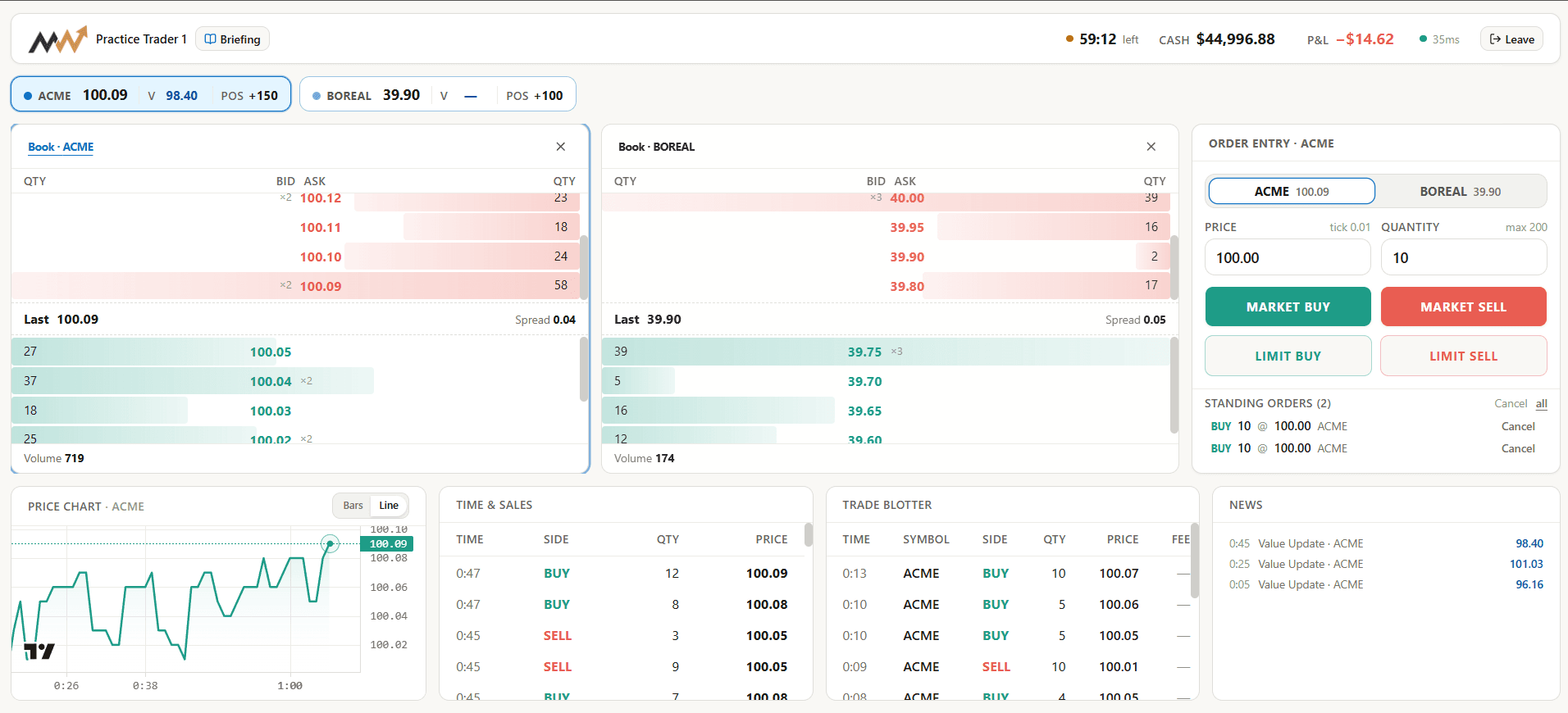Click the ACME bid level 100.05
The image size is (1568, 713).
tap(295, 352)
